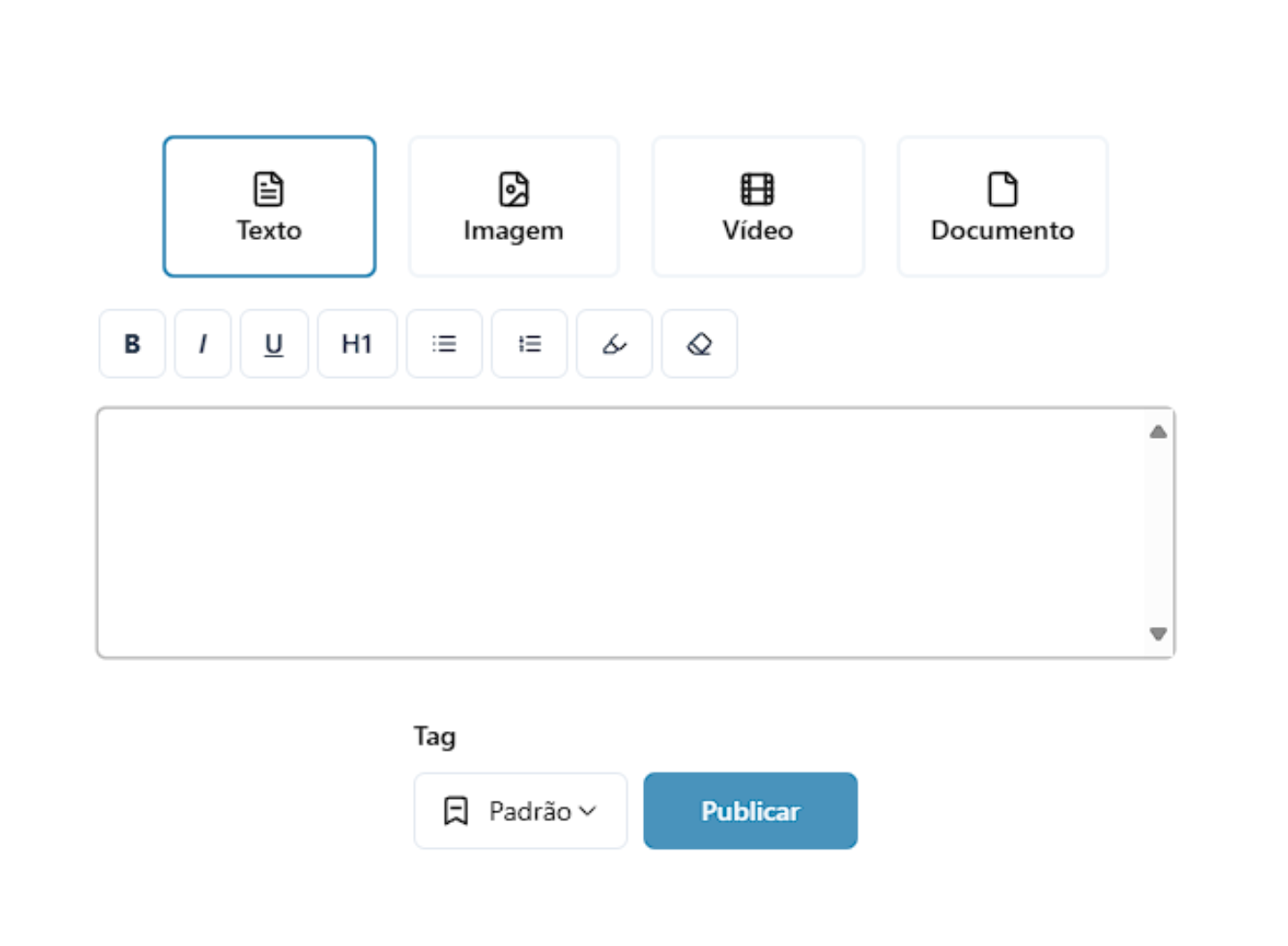The image size is (1288, 946).
Task: Click the text area's vertical scrollbar track
Action: coord(1158,533)
